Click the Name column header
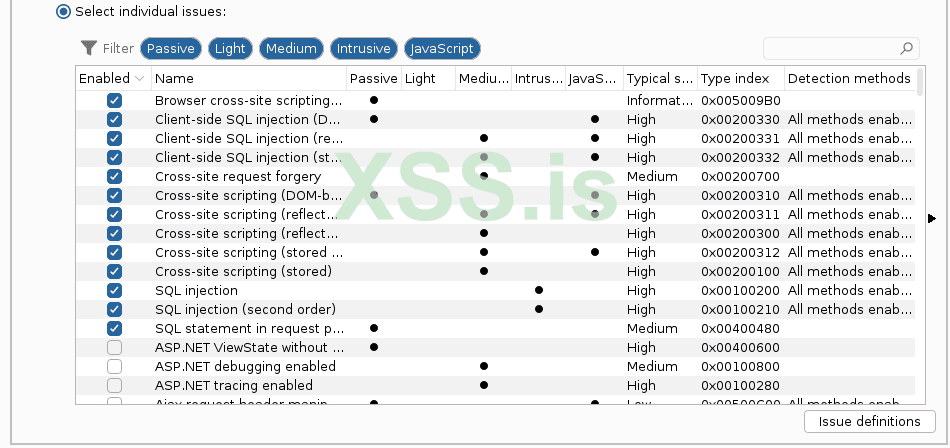The height and width of the screenshot is (448, 950). tap(248, 78)
